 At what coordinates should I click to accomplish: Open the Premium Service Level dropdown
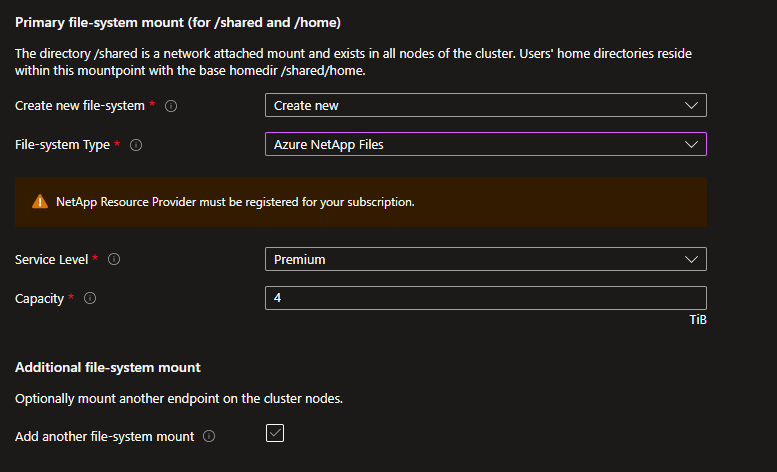coord(485,259)
